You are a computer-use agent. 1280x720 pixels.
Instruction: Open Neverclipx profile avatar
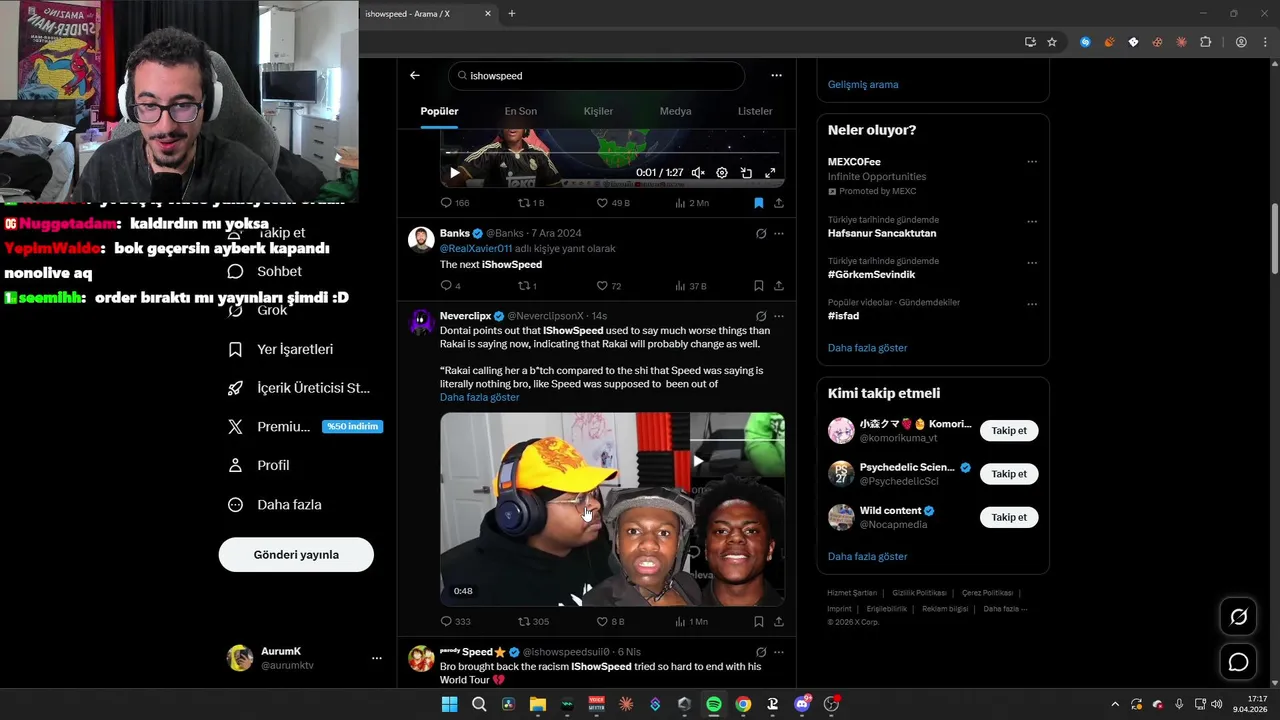(x=422, y=322)
